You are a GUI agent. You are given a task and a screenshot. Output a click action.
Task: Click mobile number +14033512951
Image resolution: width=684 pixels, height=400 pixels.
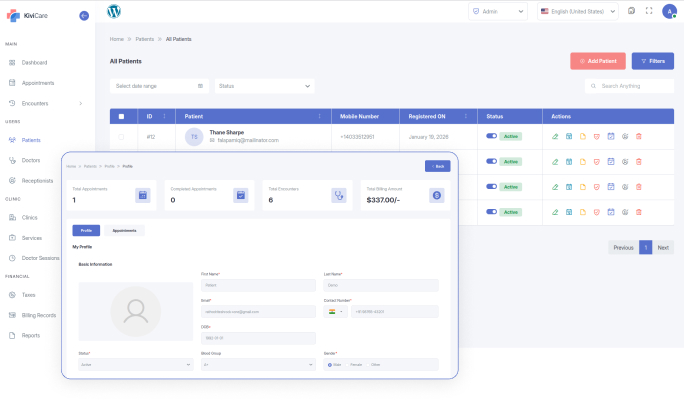pos(357,137)
